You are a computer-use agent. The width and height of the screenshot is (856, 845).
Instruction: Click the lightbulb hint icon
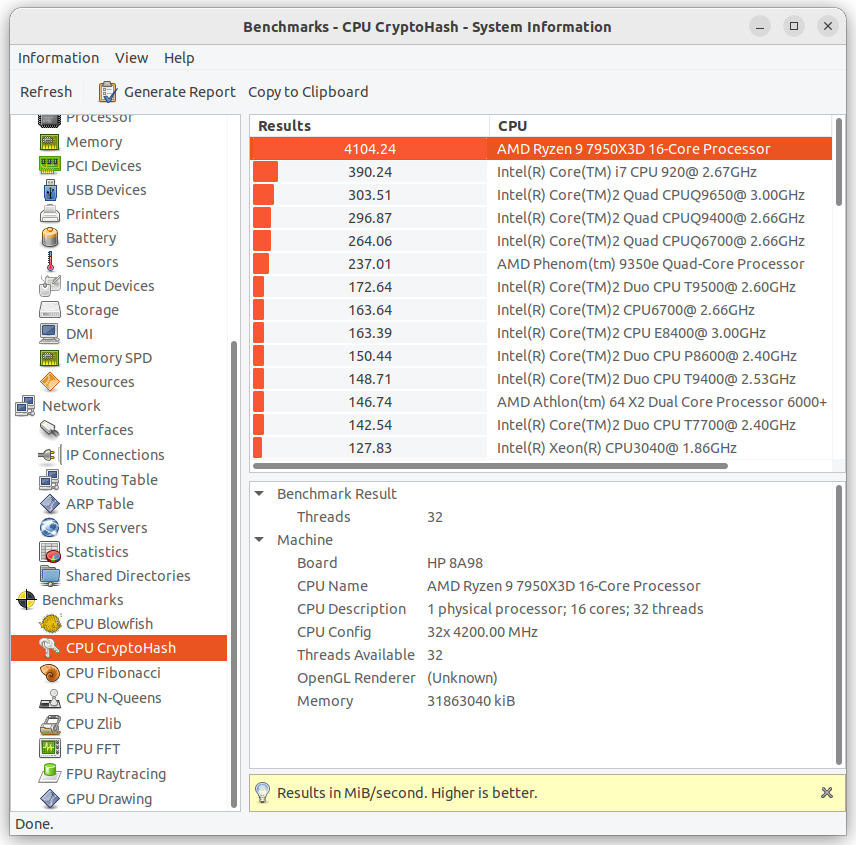point(263,793)
